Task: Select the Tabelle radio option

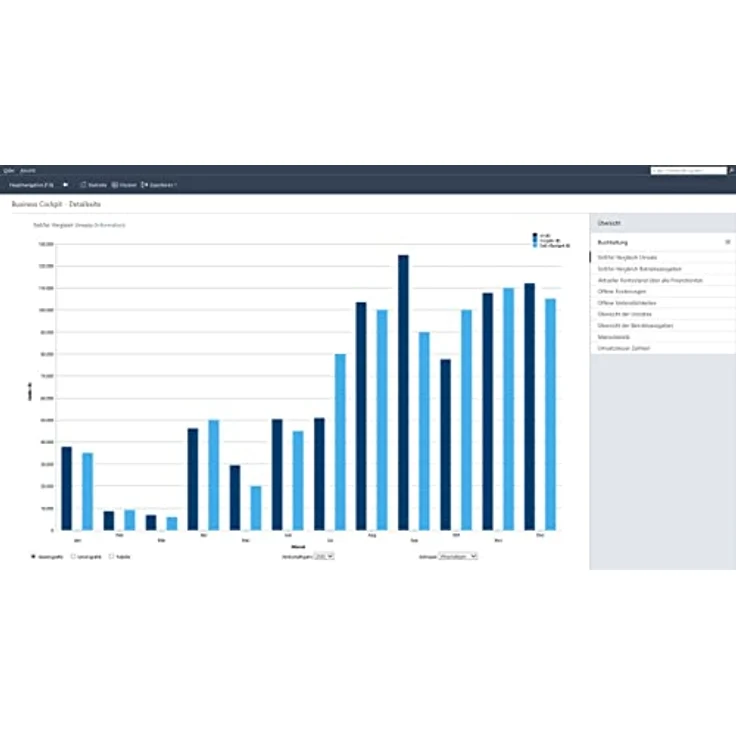Action: coord(111,556)
